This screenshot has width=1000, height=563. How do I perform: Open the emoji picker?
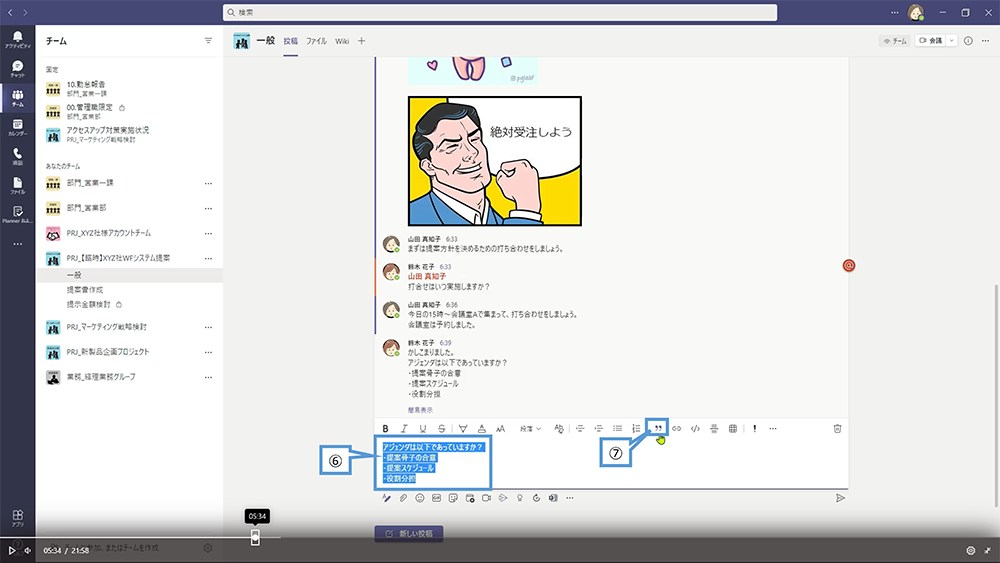click(x=420, y=498)
